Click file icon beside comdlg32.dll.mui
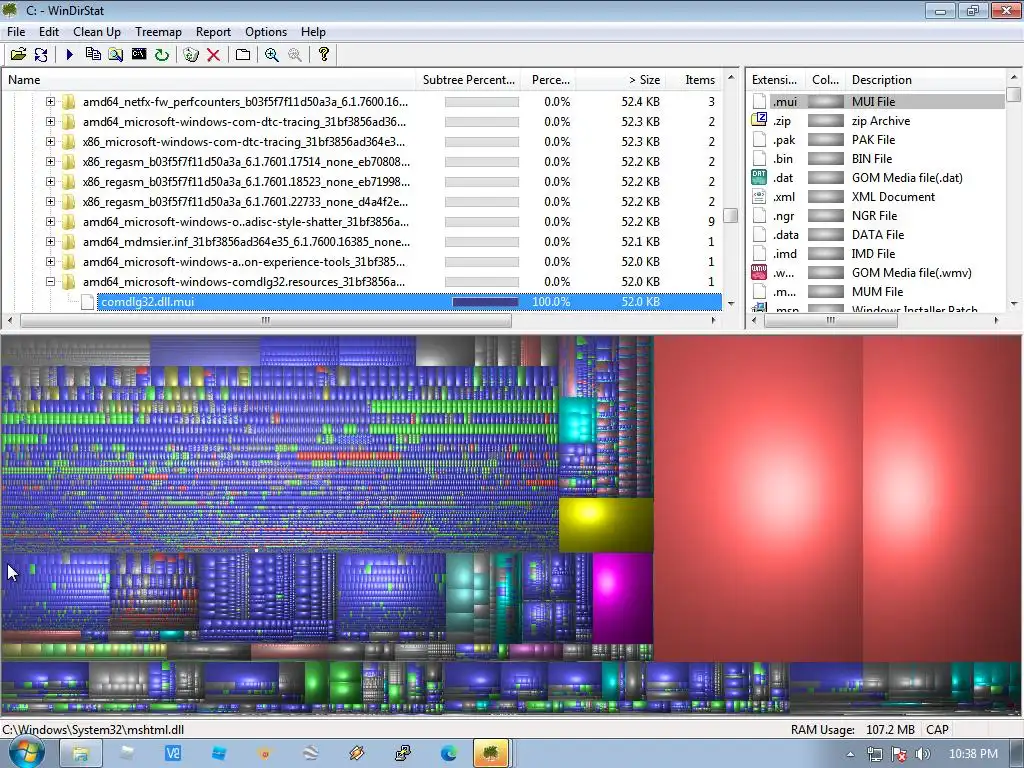Image resolution: width=1024 pixels, height=768 pixels. 88,302
